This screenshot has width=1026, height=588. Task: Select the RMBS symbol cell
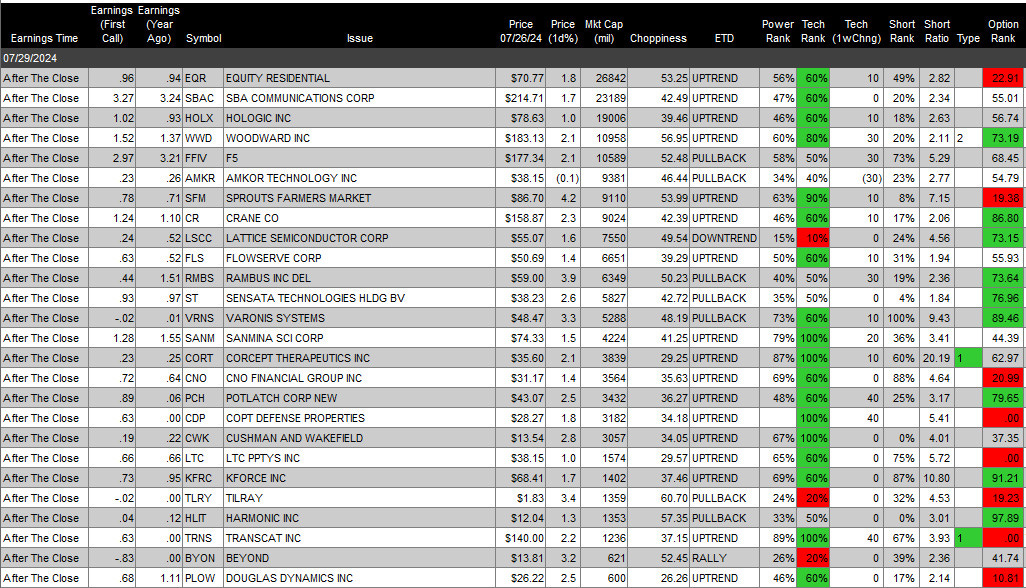203,278
